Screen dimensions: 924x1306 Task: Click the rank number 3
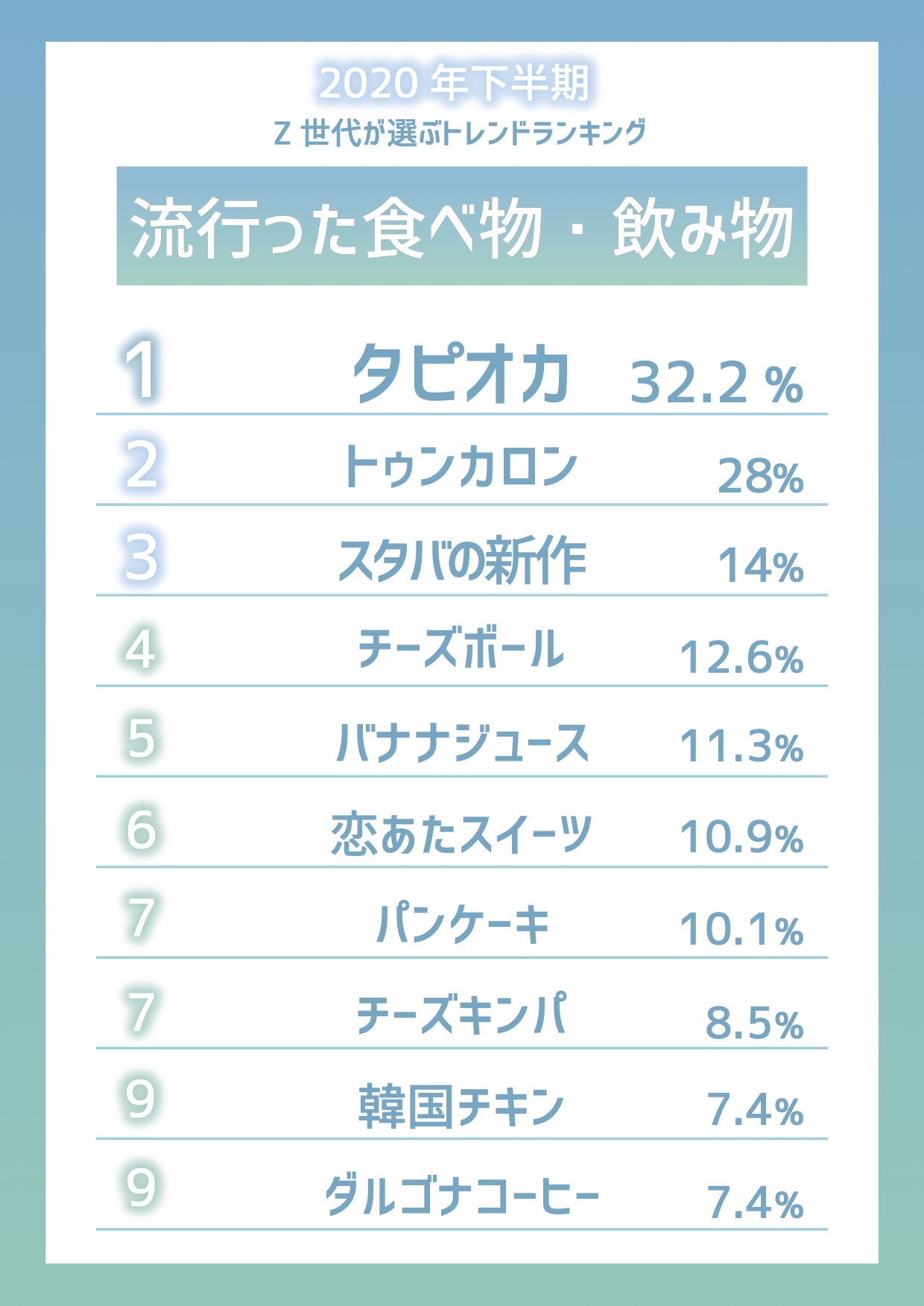(141, 557)
